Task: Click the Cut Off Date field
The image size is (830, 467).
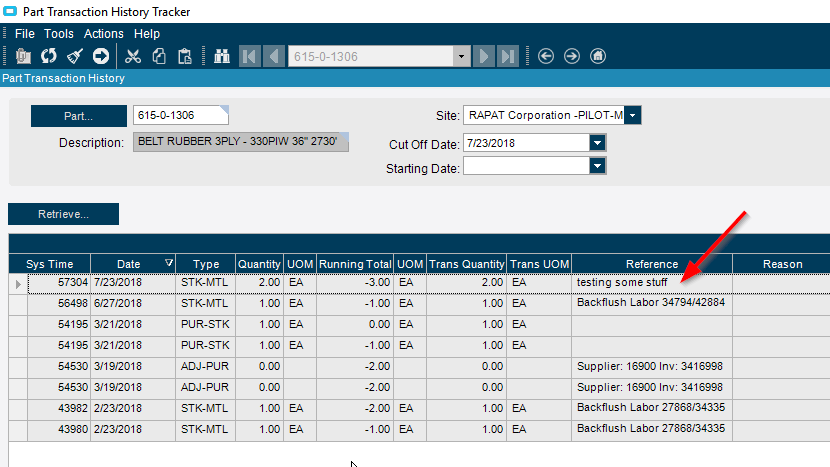Action: [526, 143]
